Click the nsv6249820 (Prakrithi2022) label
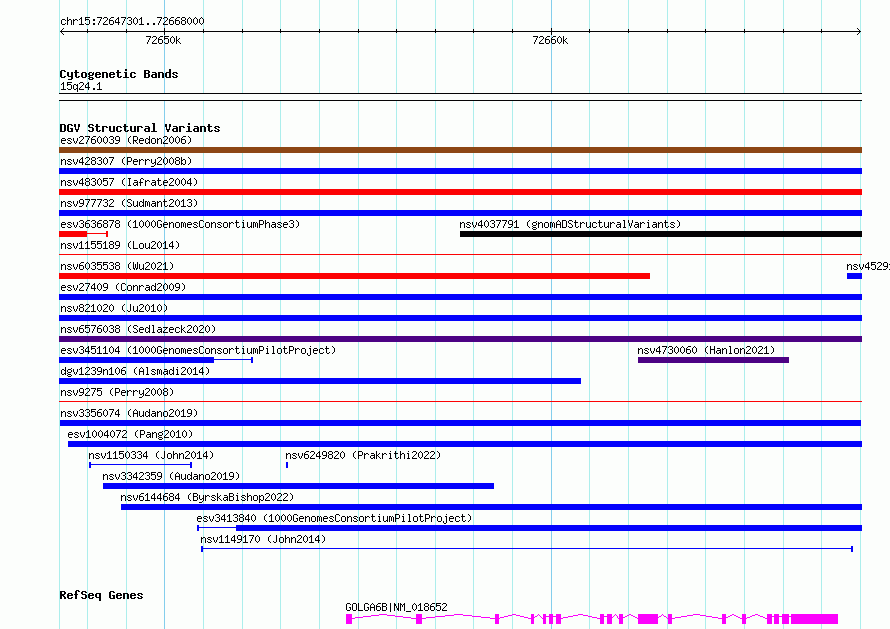Image resolution: width=890 pixels, height=629 pixels. 363,455
